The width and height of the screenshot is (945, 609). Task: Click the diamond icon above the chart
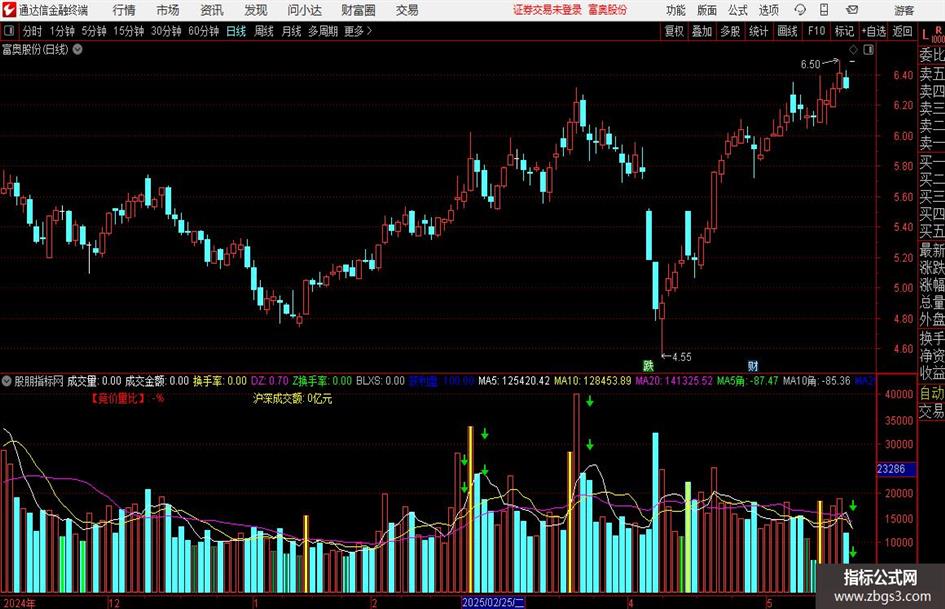coord(853,49)
